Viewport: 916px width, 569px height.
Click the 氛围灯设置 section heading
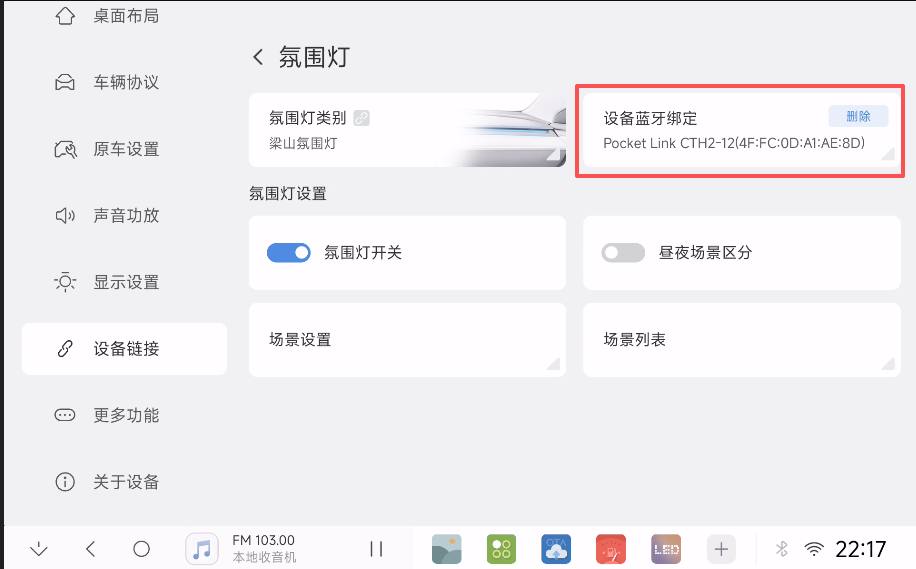click(x=287, y=193)
